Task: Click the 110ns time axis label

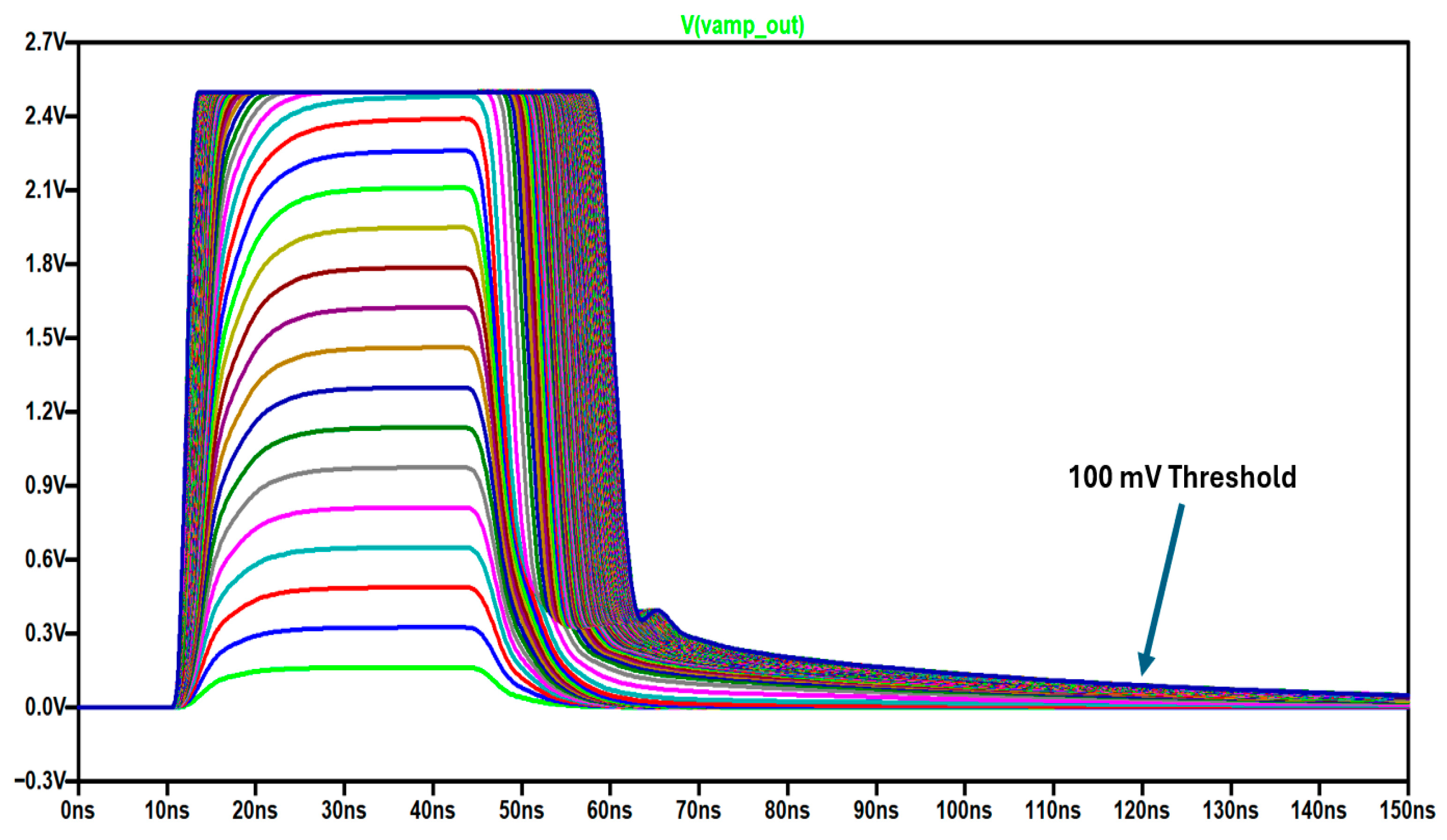Action: coord(1053,811)
